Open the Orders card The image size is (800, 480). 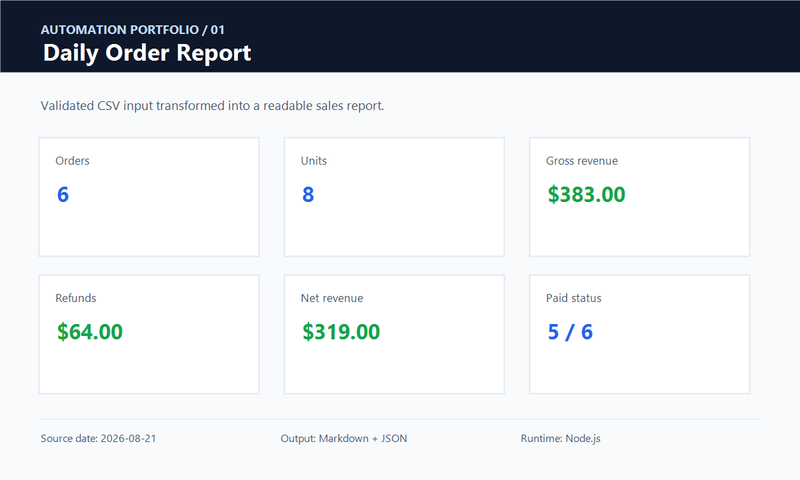click(149, 197)
